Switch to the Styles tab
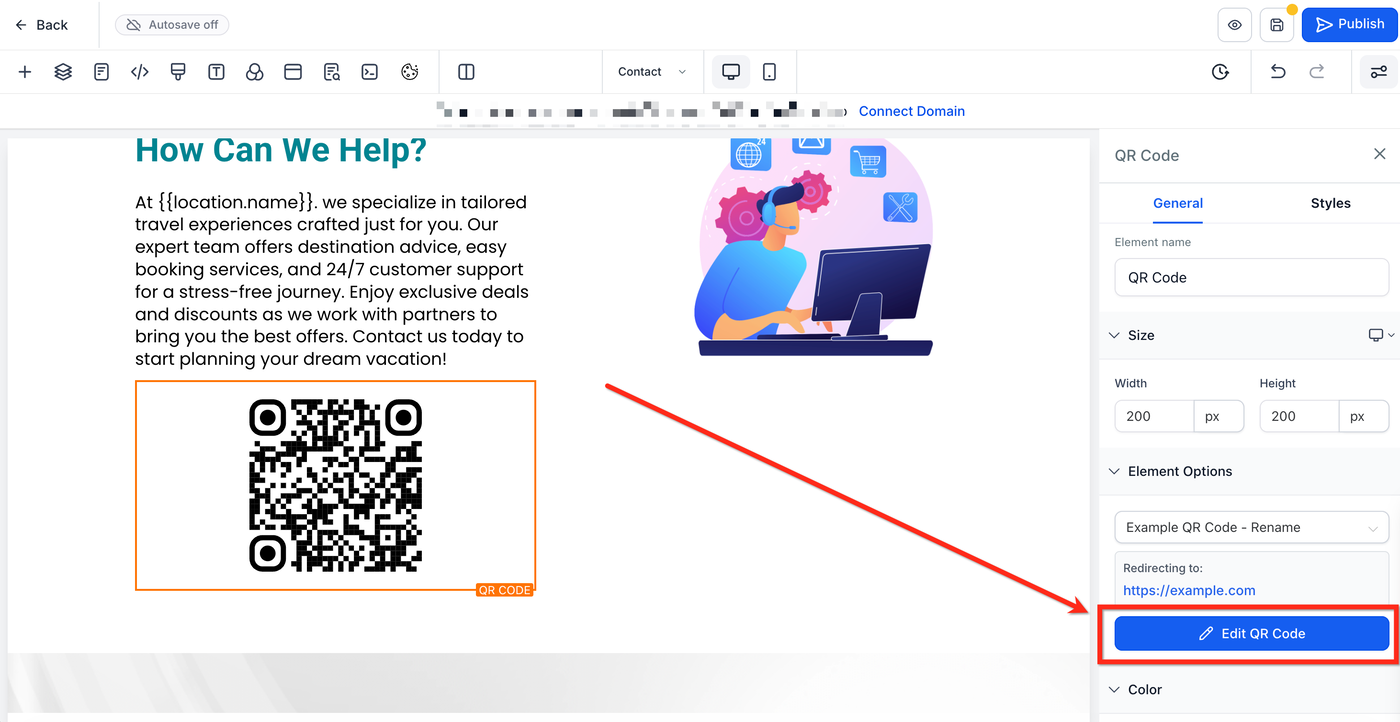 click(x=1330, y=203)
